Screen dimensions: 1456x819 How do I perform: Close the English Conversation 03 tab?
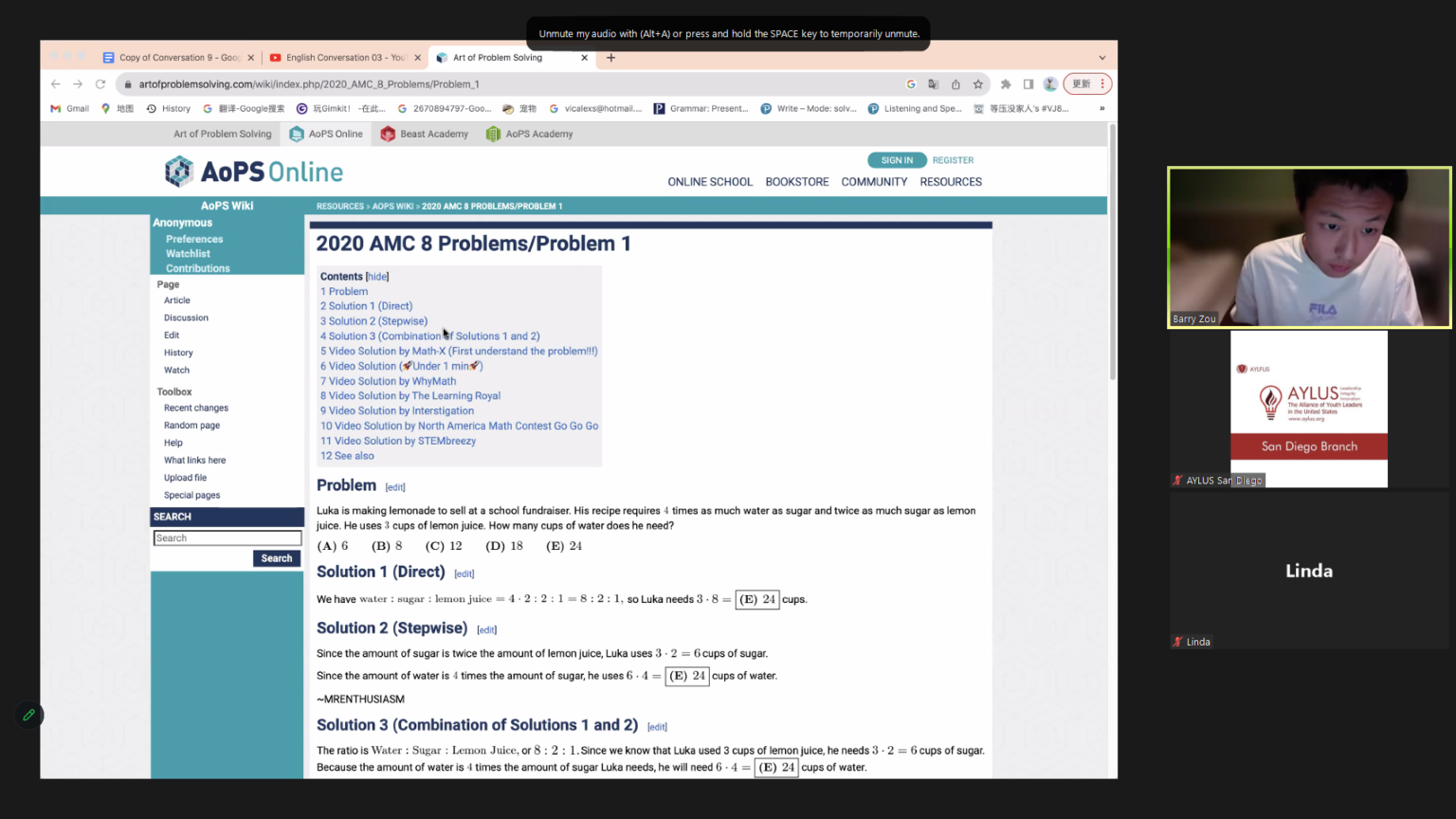click(x=418, y=58)
